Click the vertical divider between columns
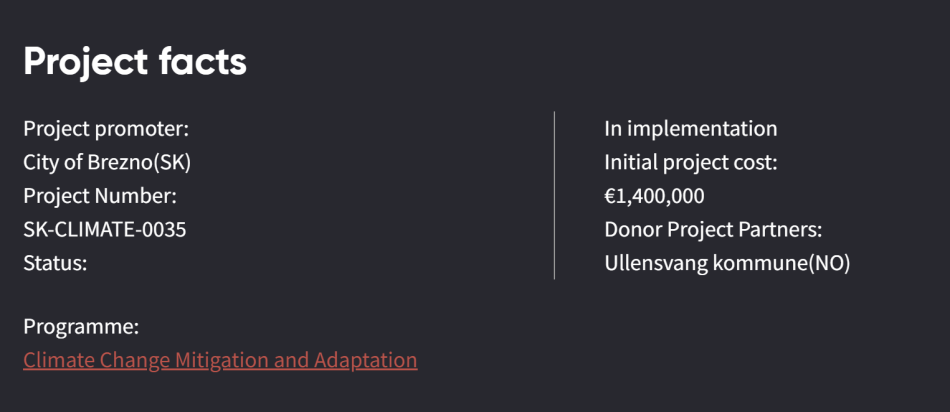The height and width of the screenshot is (412, 950). click(x=554, y=195)
